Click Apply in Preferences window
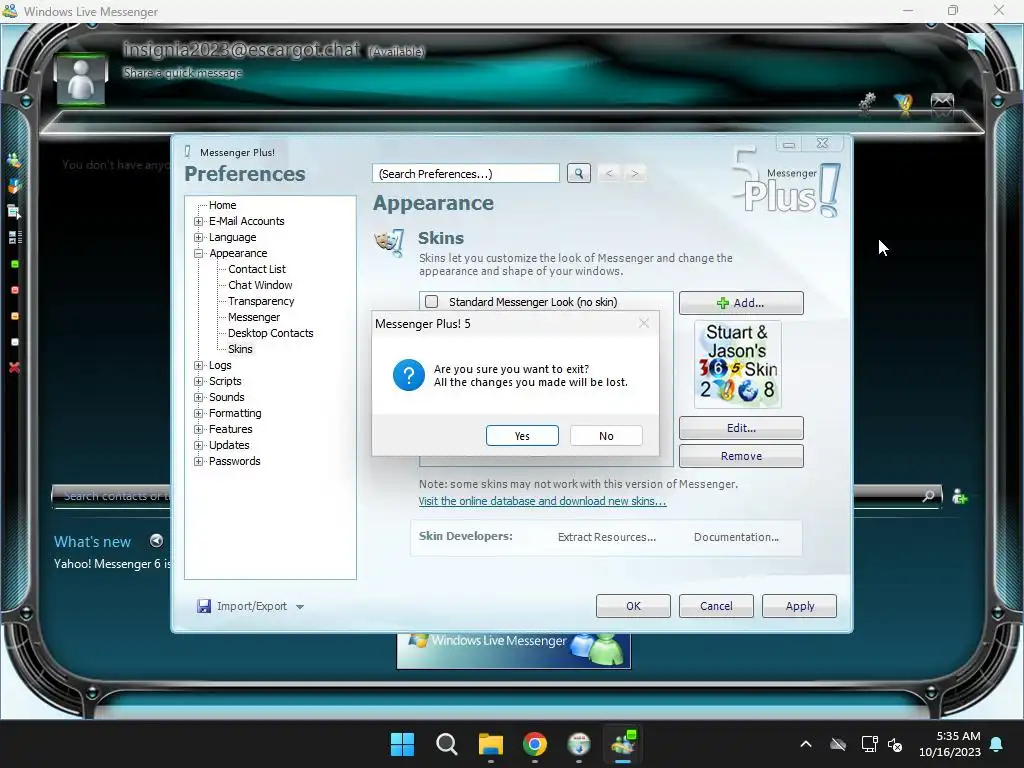Screen dimensions: 1024x768 point(799,606)
